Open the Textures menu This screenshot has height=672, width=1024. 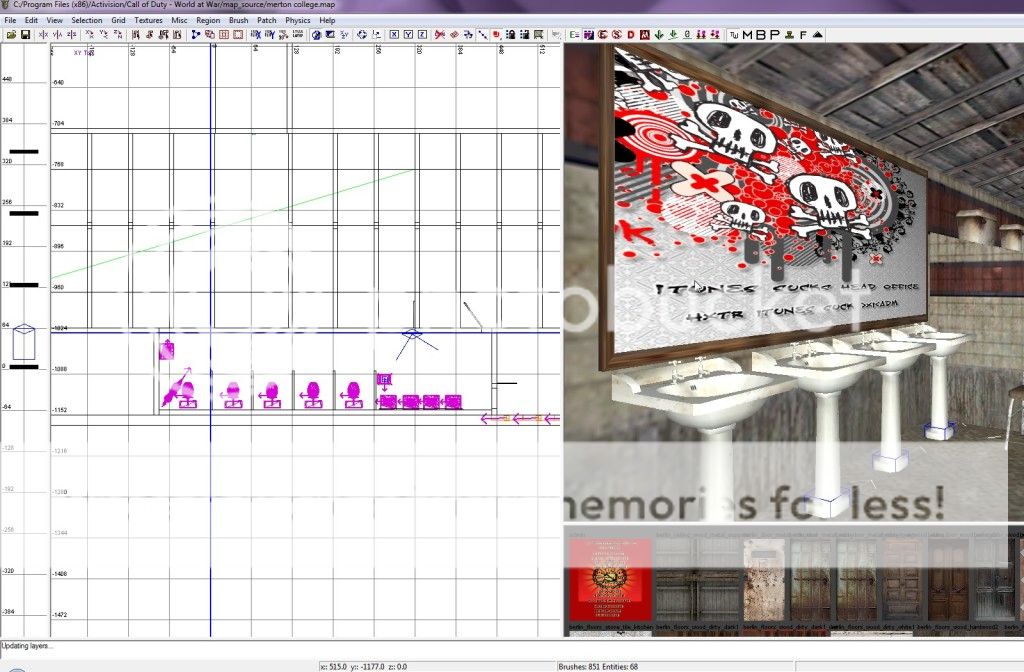pos(148,20)
